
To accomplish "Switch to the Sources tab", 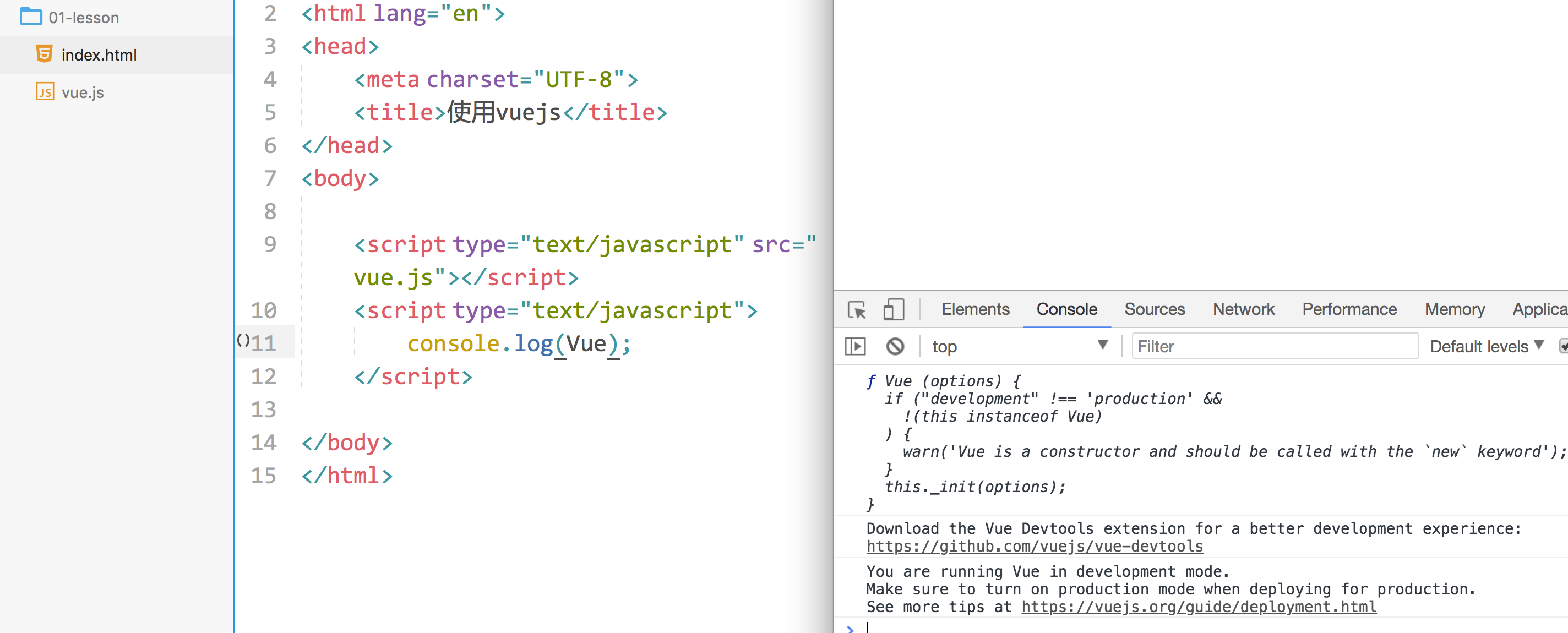I will click(1154, 309).
